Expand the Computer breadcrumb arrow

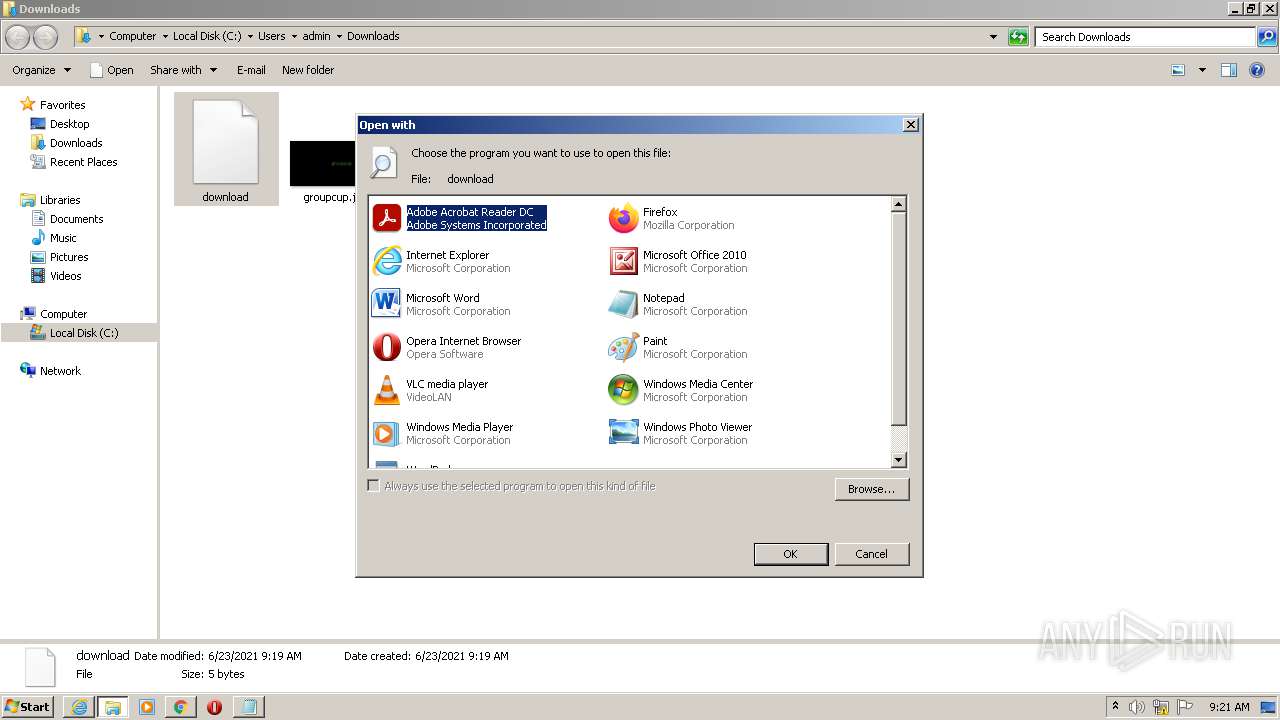point(164,36)
